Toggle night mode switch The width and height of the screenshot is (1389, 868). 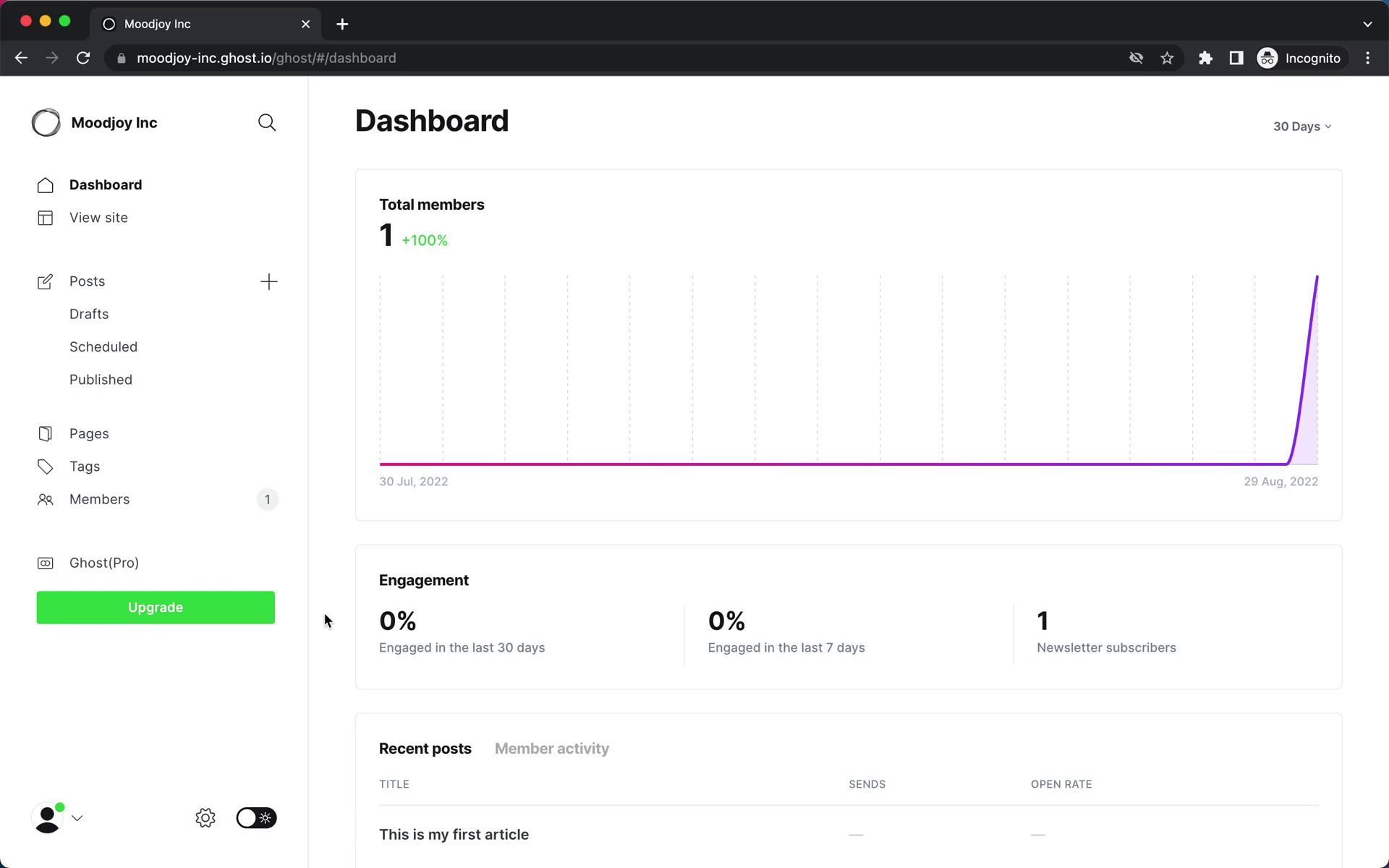click(256, 818)
